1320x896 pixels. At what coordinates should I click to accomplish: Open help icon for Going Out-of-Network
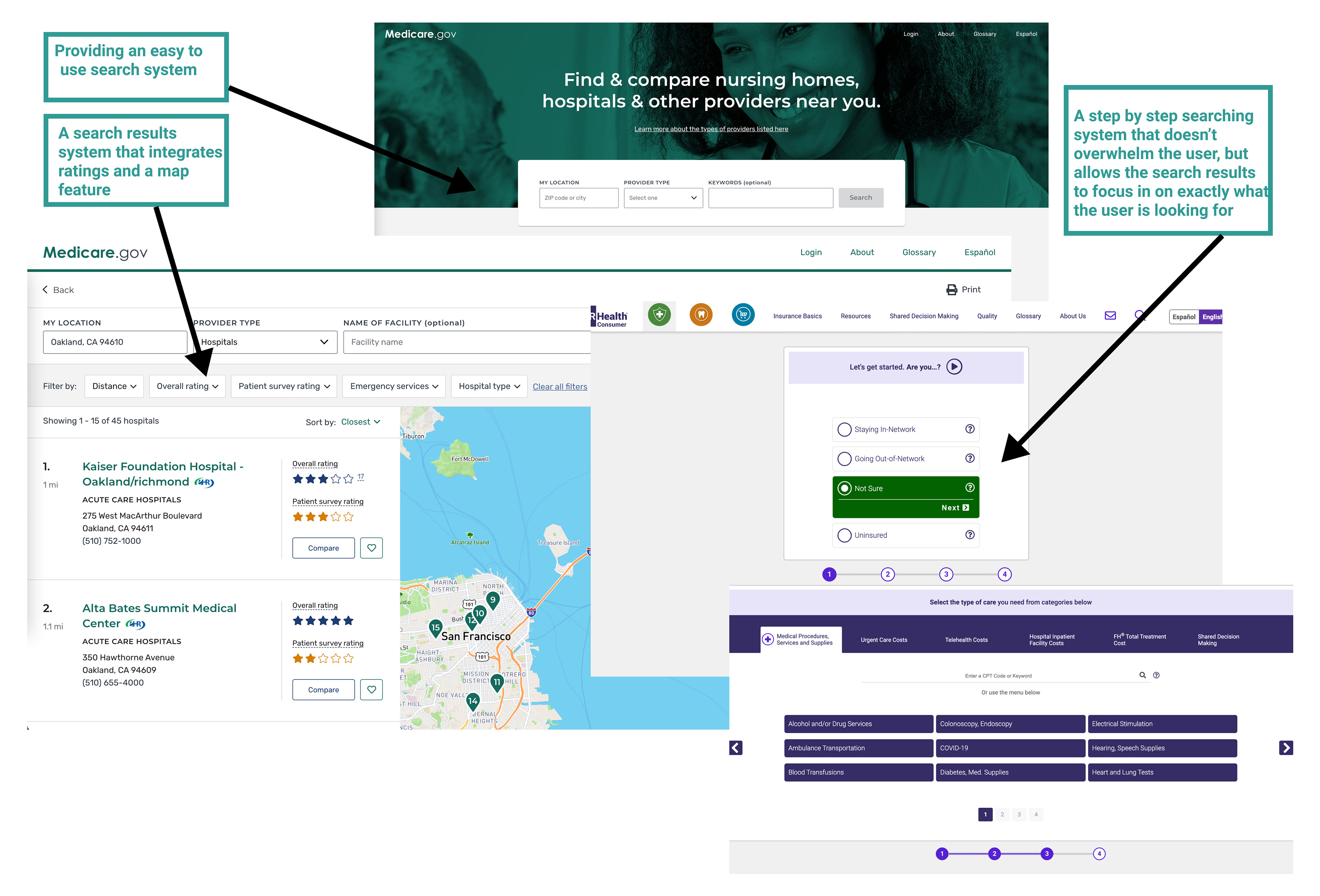970,458
